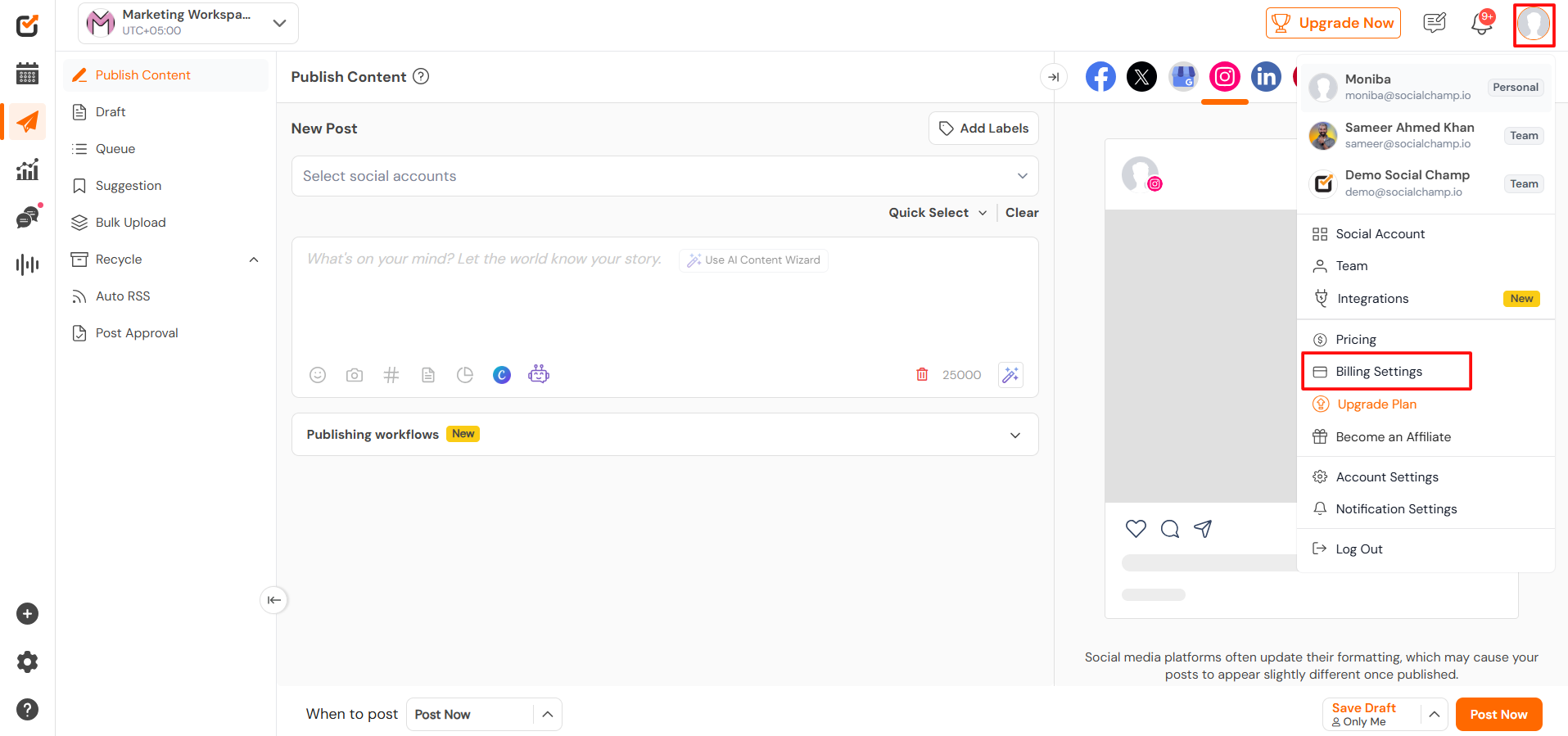Expand the Select social accounts dropdown
This screenshot has height=736, width=1568.
[664, 176]
